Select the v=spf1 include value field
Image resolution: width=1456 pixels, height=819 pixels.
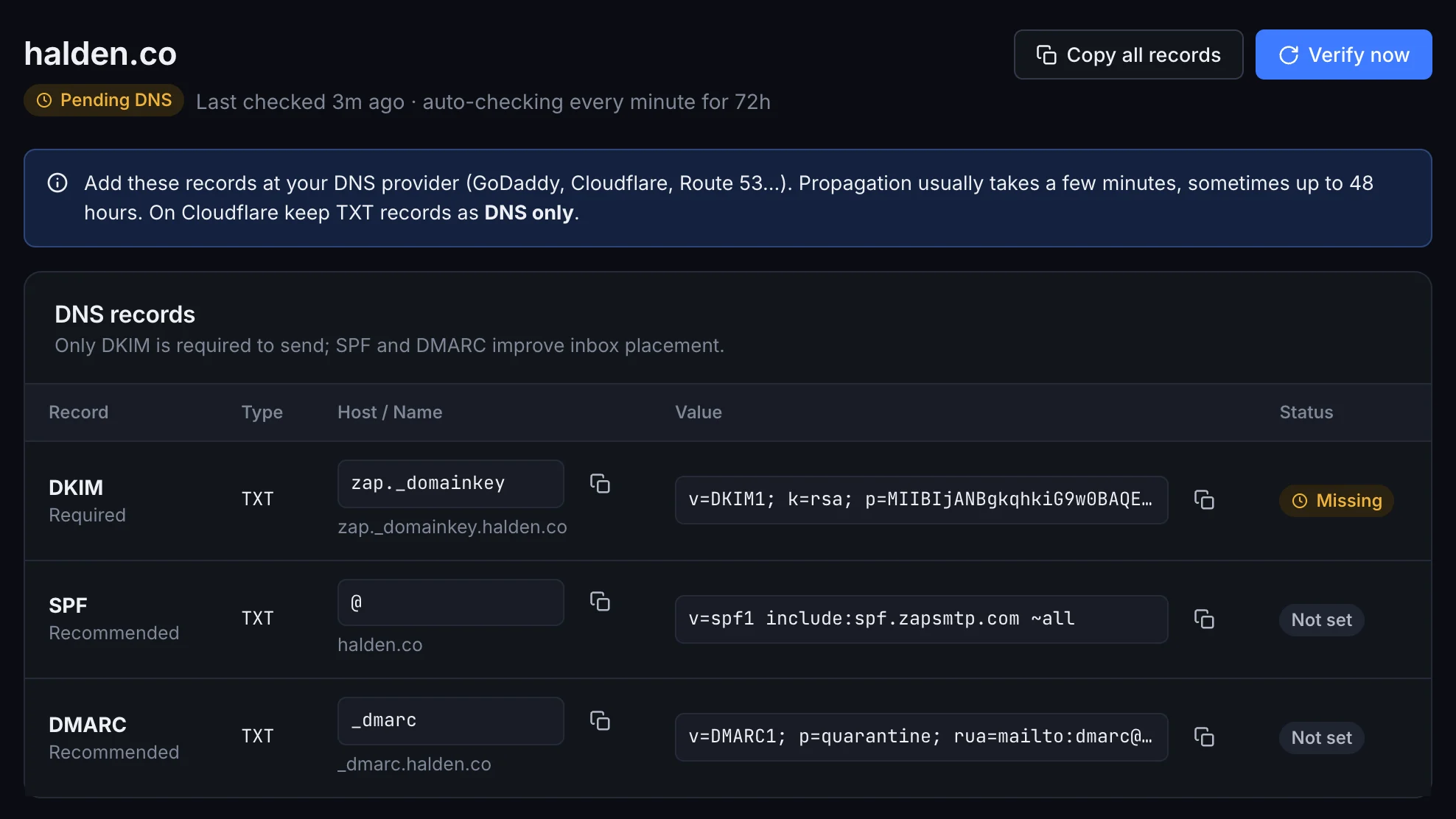(x=921, y=619)
